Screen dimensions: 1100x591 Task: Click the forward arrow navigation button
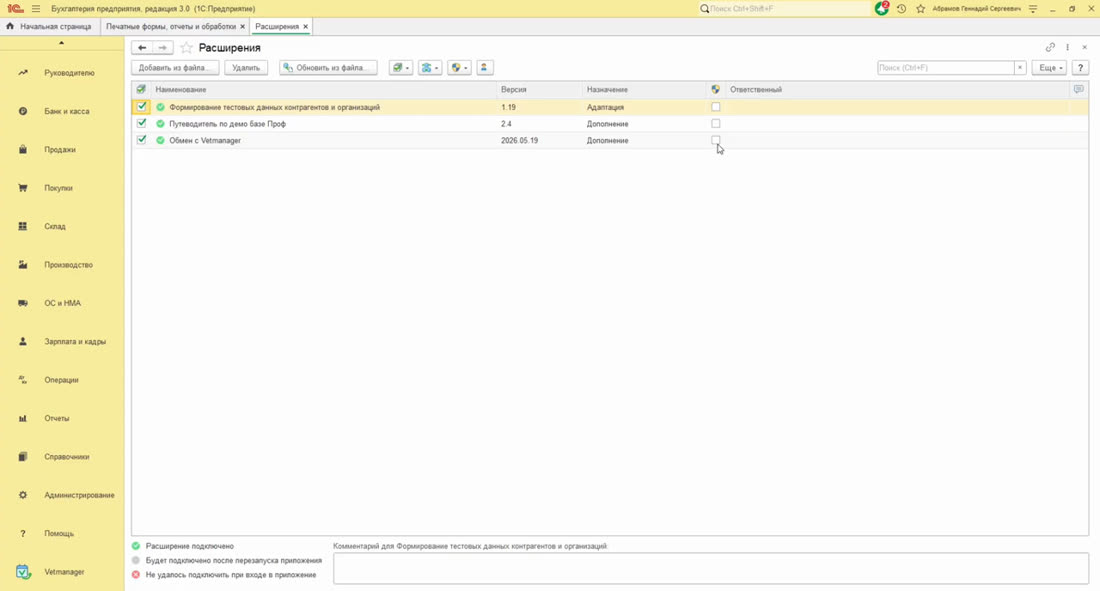pos(163,48)
